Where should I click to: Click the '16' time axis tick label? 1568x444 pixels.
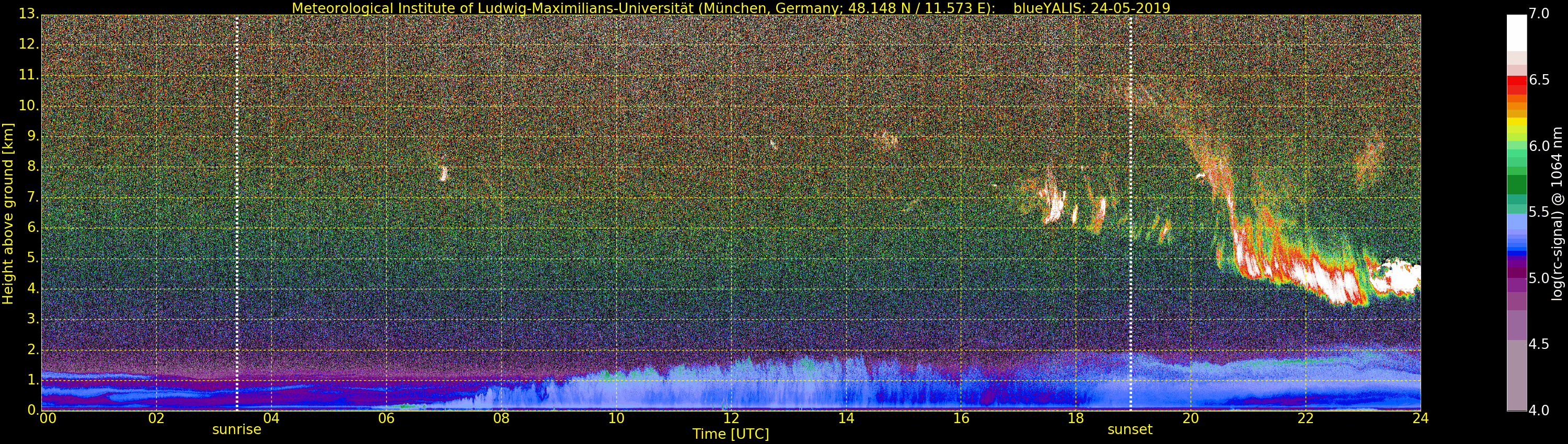pos(961,418)
